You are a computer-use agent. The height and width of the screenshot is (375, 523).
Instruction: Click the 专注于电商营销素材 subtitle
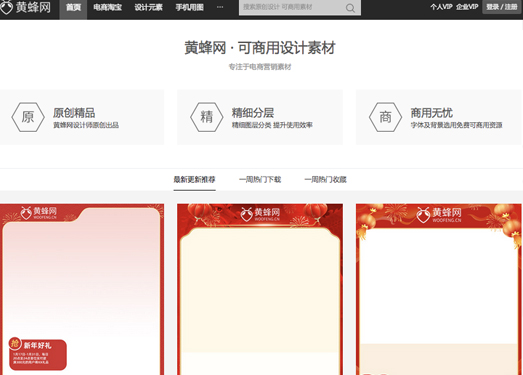click(260, 67)
